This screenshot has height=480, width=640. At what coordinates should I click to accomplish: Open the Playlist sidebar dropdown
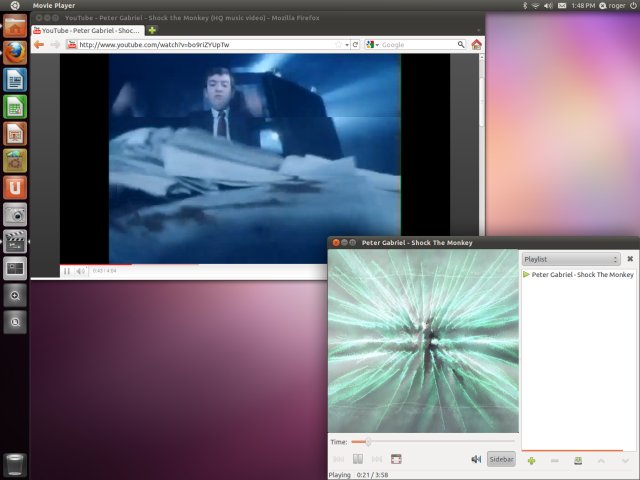(571, 259)
